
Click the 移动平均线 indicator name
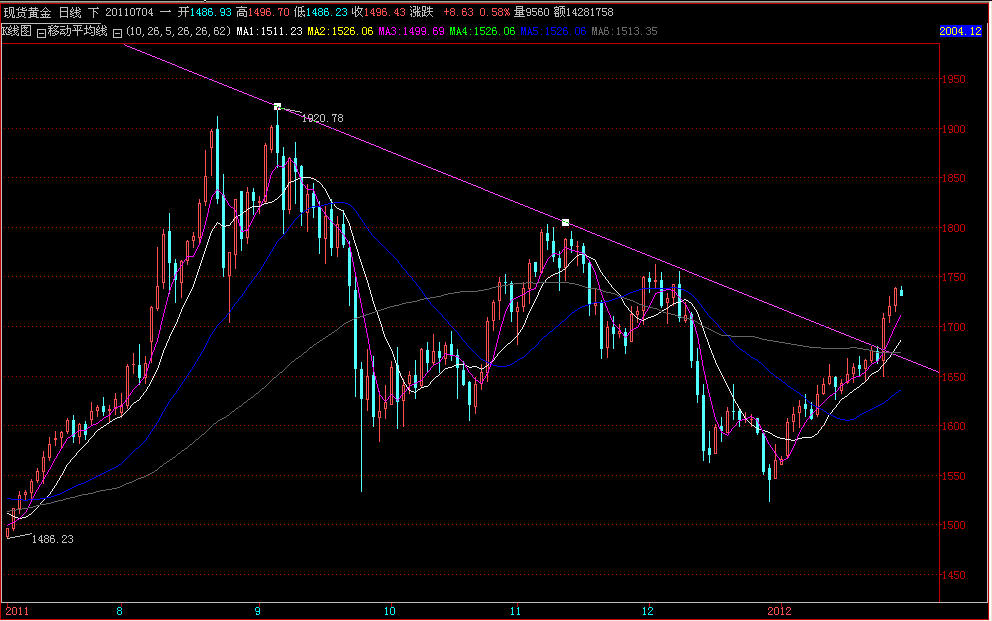pos(78,31)
